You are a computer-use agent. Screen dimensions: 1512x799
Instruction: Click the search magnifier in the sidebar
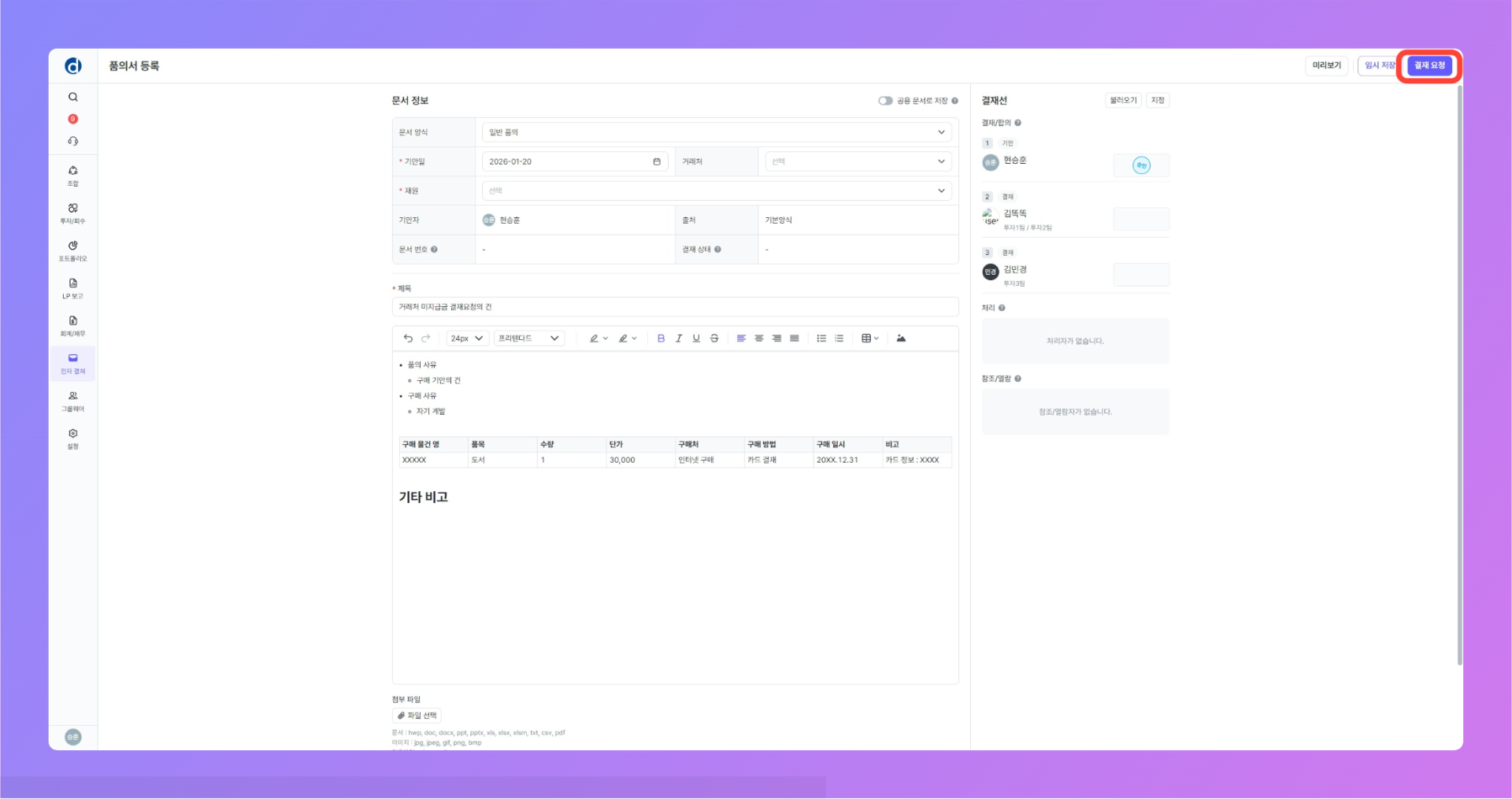72,97
